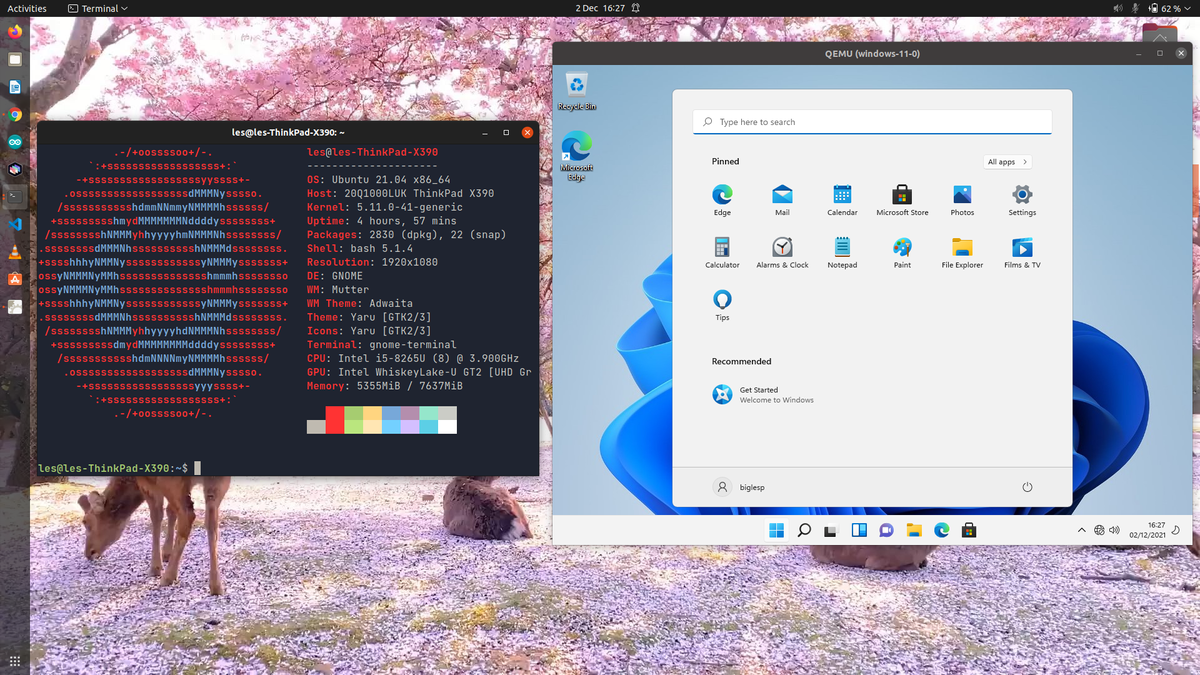Click the Windows Start button in taskbar
The height and width of the screenshot is (675, 1200).
tap(777, 530)
